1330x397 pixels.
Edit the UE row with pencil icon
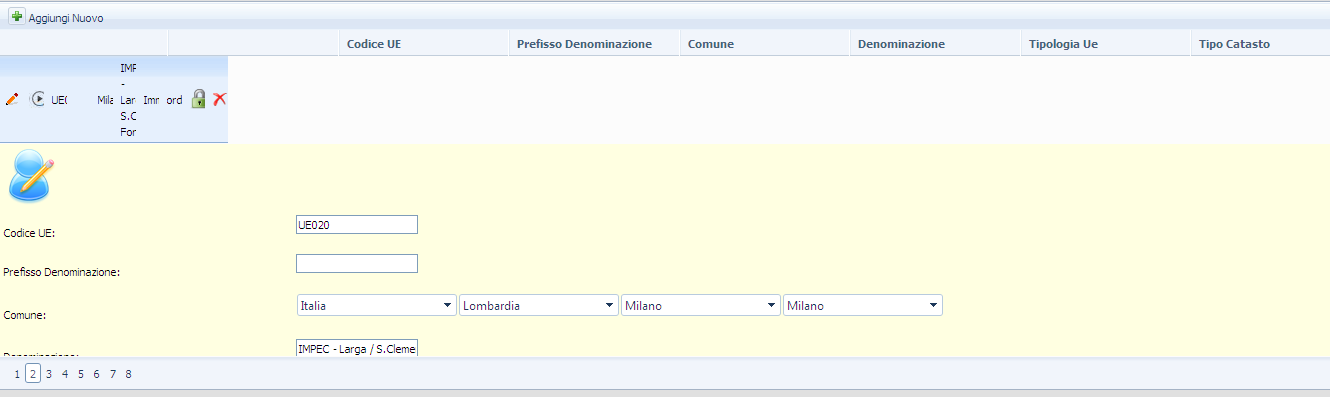pos(12,99)
